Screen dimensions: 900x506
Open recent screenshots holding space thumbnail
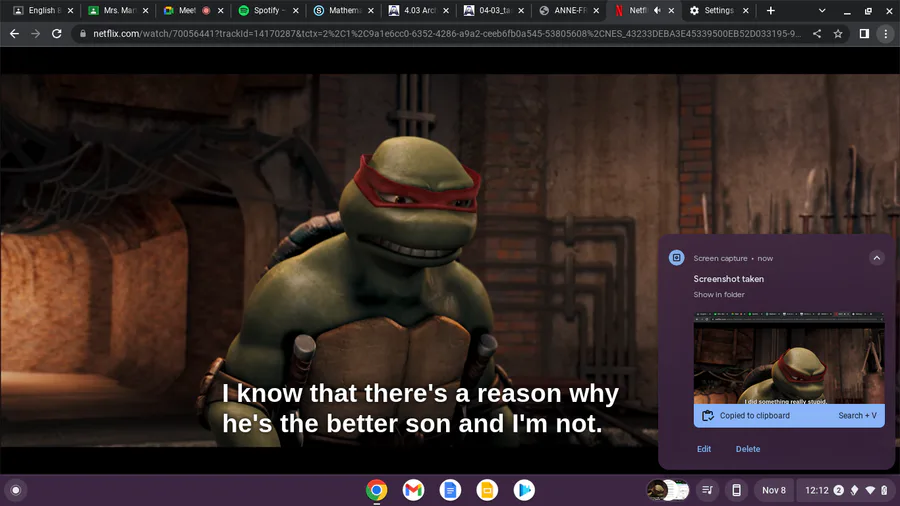[x=668, y=490]
